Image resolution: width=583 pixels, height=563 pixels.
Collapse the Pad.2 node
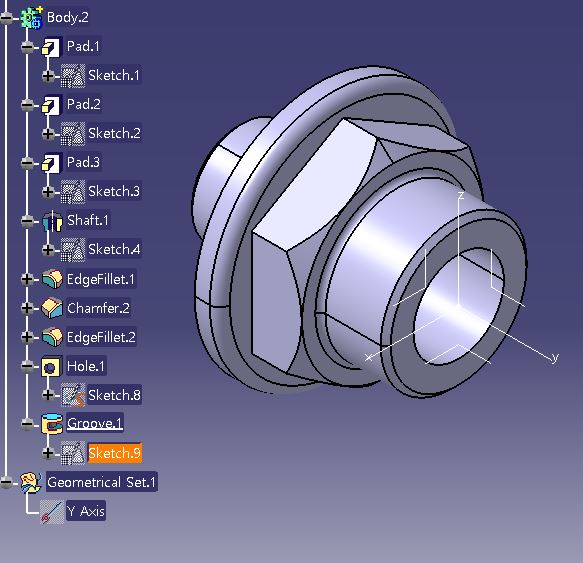[x=28, y=105]
